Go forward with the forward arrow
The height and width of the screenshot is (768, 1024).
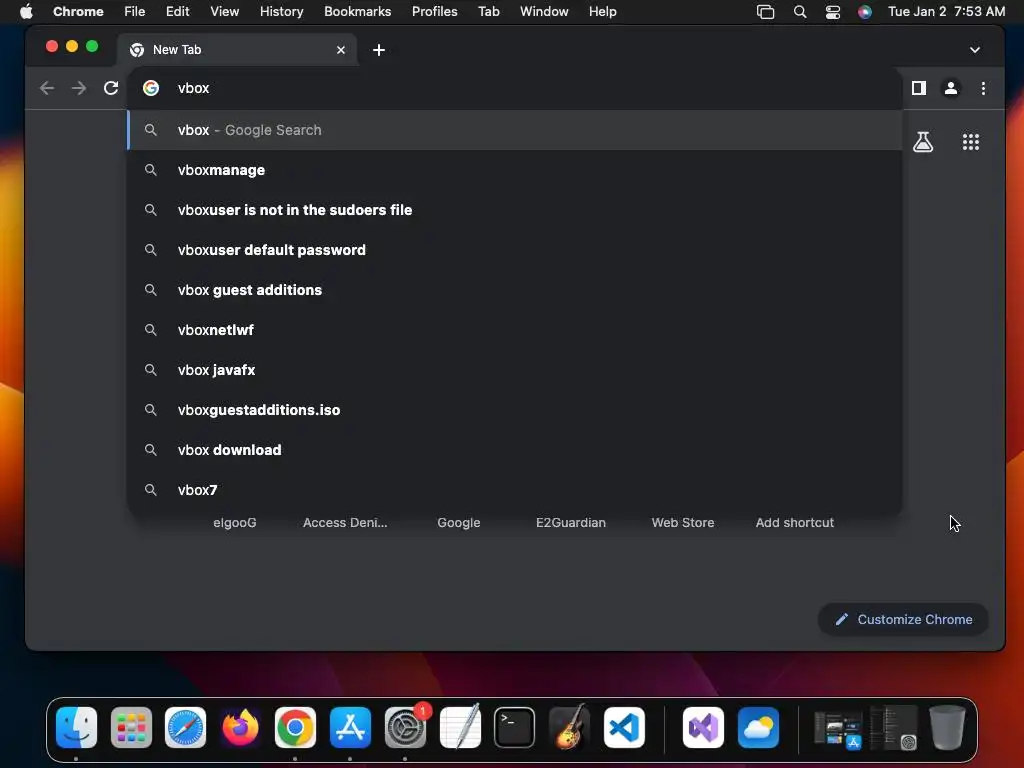(x=79, y=88)
